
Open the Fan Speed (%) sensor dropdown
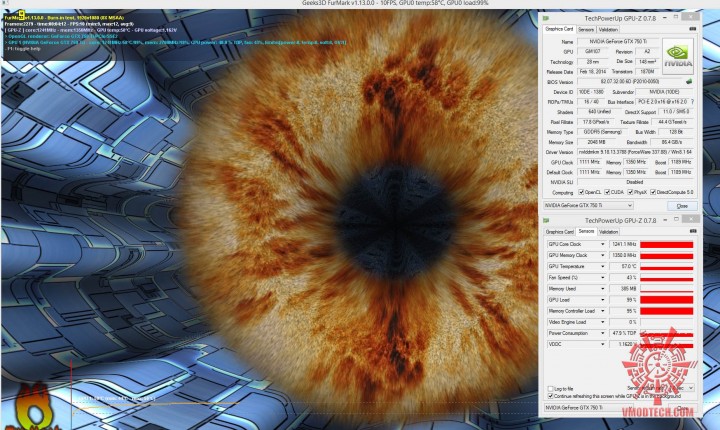tap(602, 277)
